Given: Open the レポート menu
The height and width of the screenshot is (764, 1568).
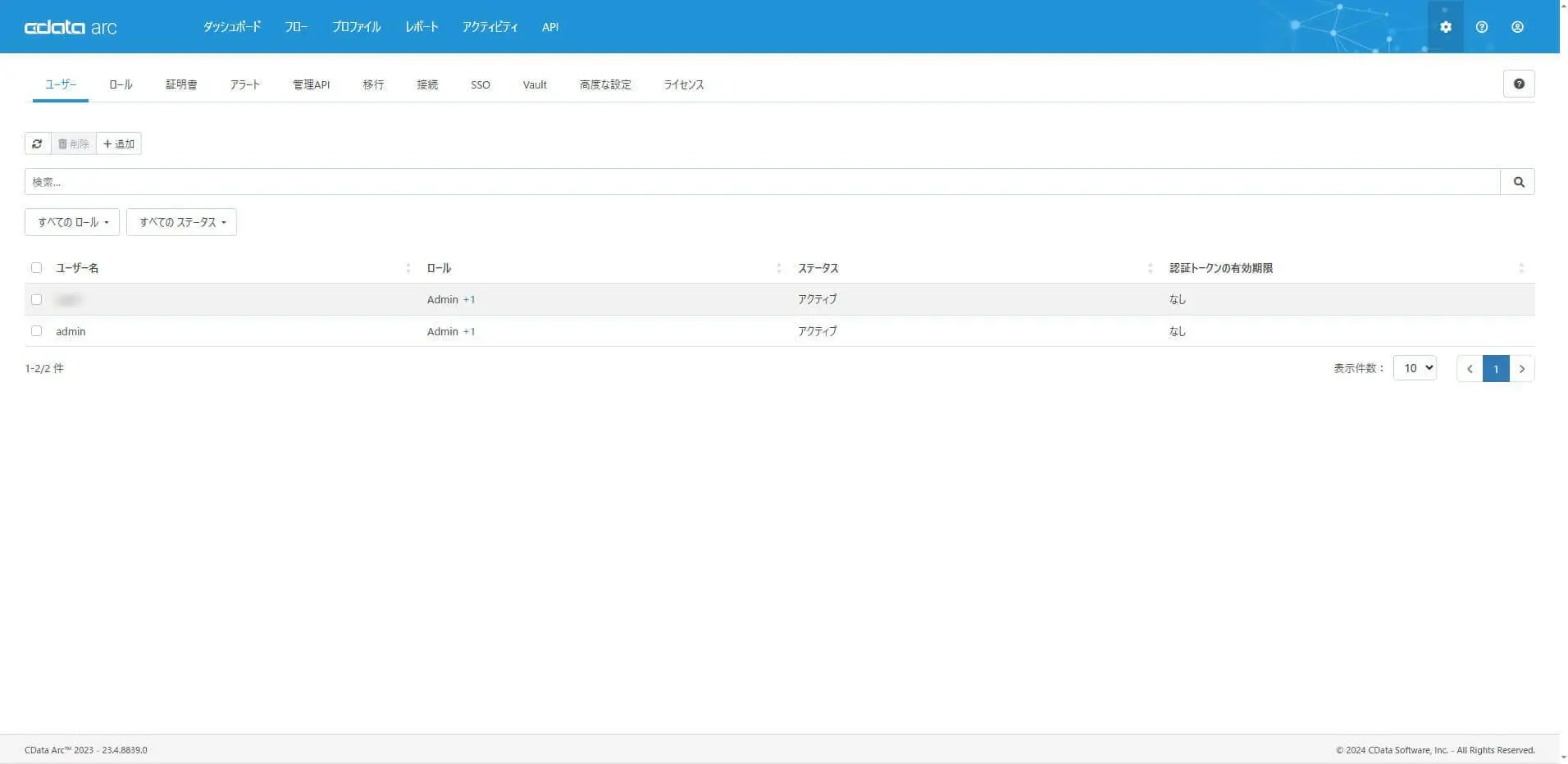Looking at the screenshot, I should [422, 27].
